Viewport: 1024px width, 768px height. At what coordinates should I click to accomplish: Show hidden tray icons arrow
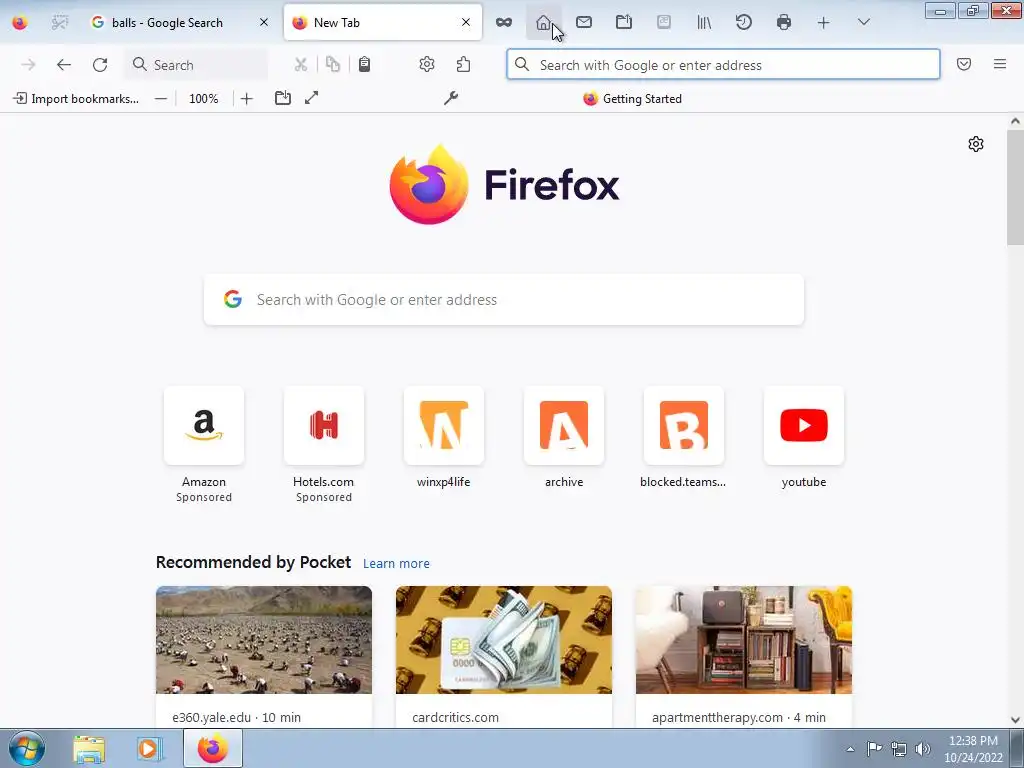850,749
